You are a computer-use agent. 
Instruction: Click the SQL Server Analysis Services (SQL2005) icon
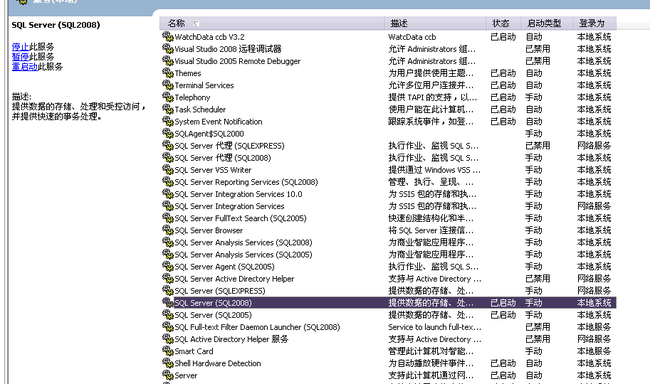point(167,254)
